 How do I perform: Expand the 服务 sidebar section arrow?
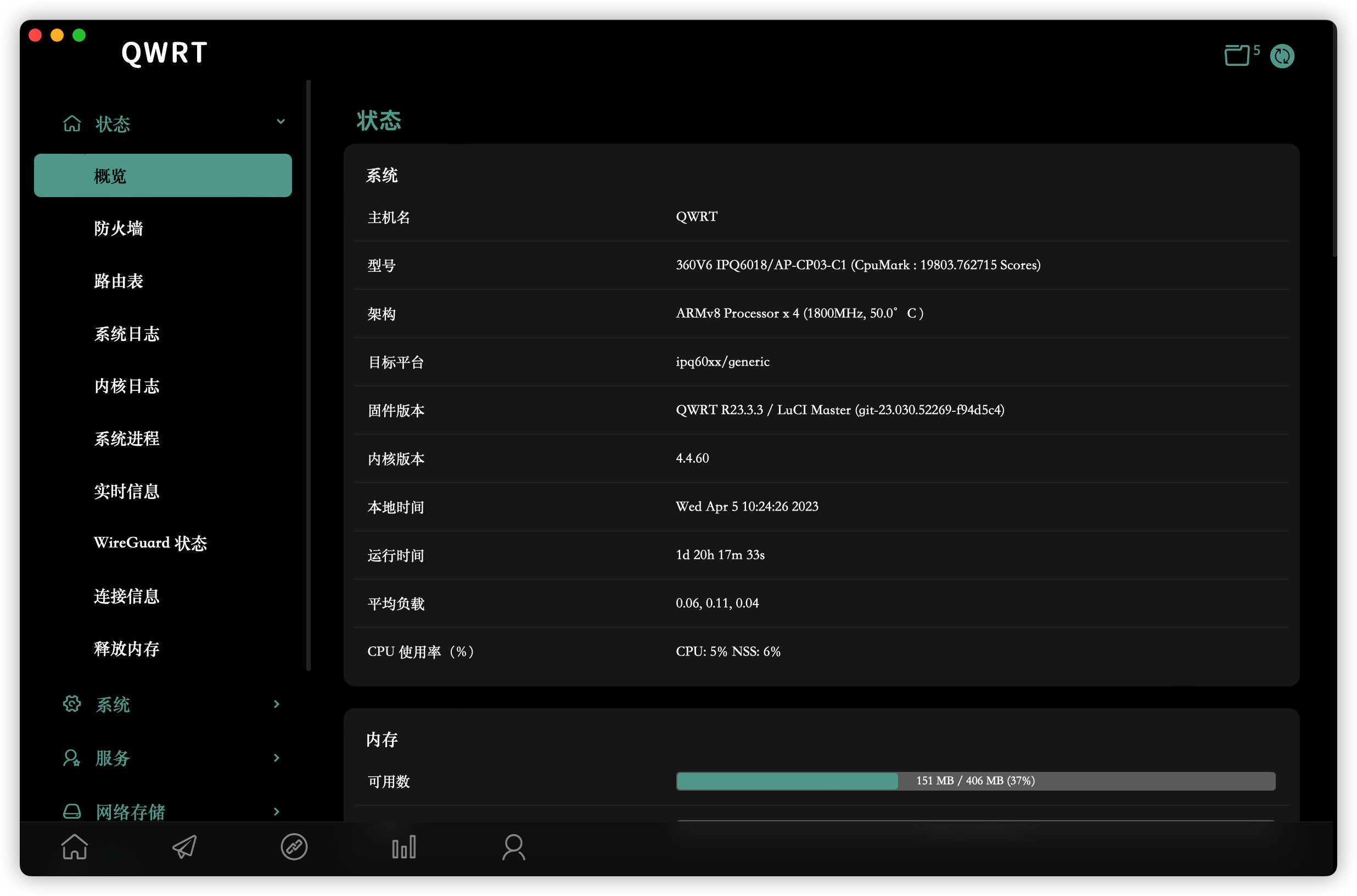[x=277, y=758]
